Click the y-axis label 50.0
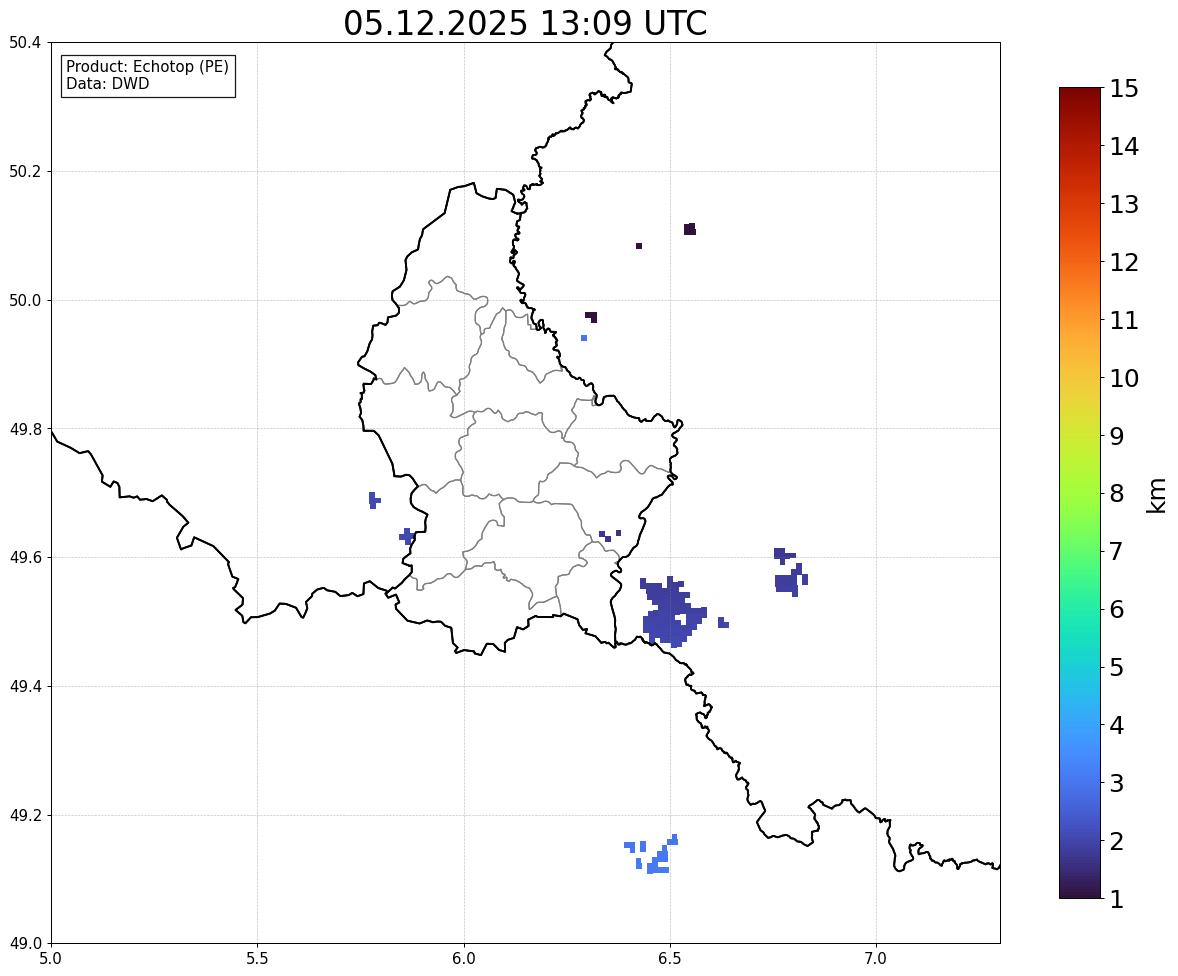 pyautogui.click(x=25, y=301)
